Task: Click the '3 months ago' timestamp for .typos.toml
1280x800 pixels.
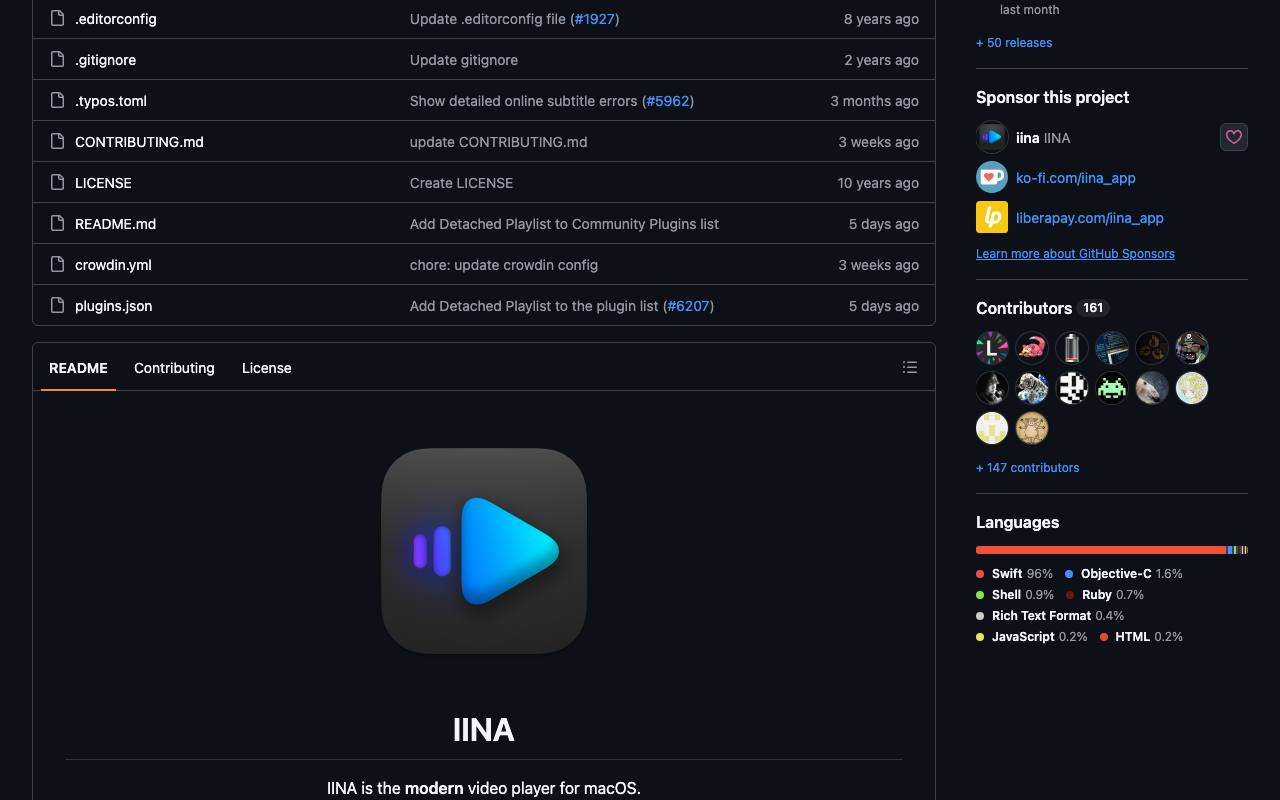Action: [x=874, y=100]
